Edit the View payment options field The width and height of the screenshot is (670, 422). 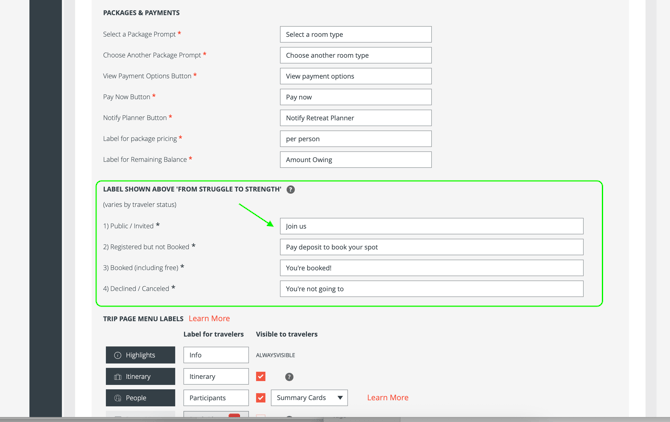(x=356, y=76)
